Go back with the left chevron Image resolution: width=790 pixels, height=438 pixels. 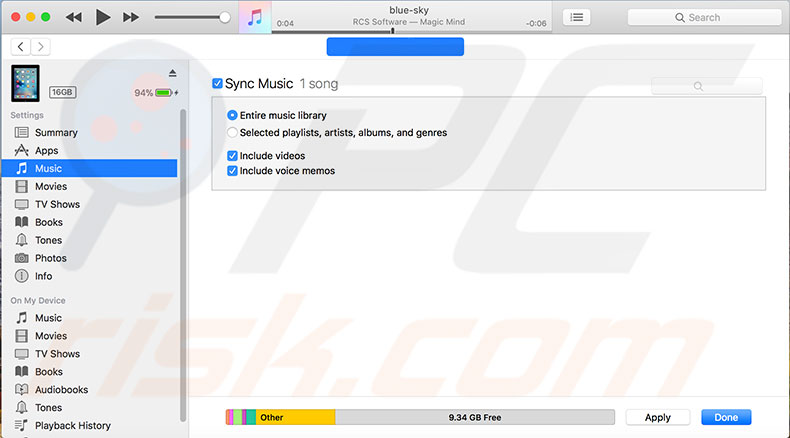[x=20, y=47]
